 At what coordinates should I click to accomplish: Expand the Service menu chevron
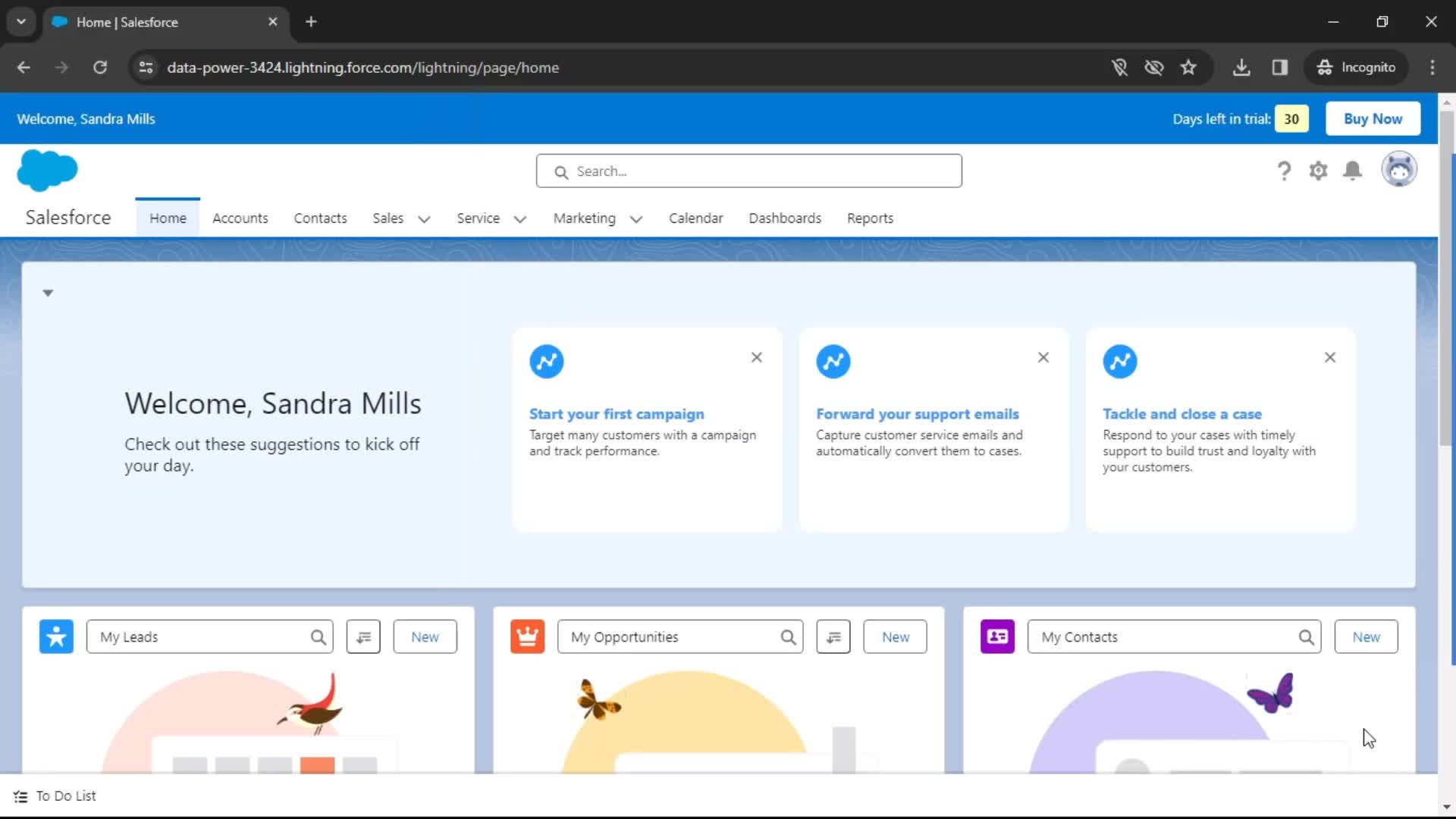(x=520, y=219)
